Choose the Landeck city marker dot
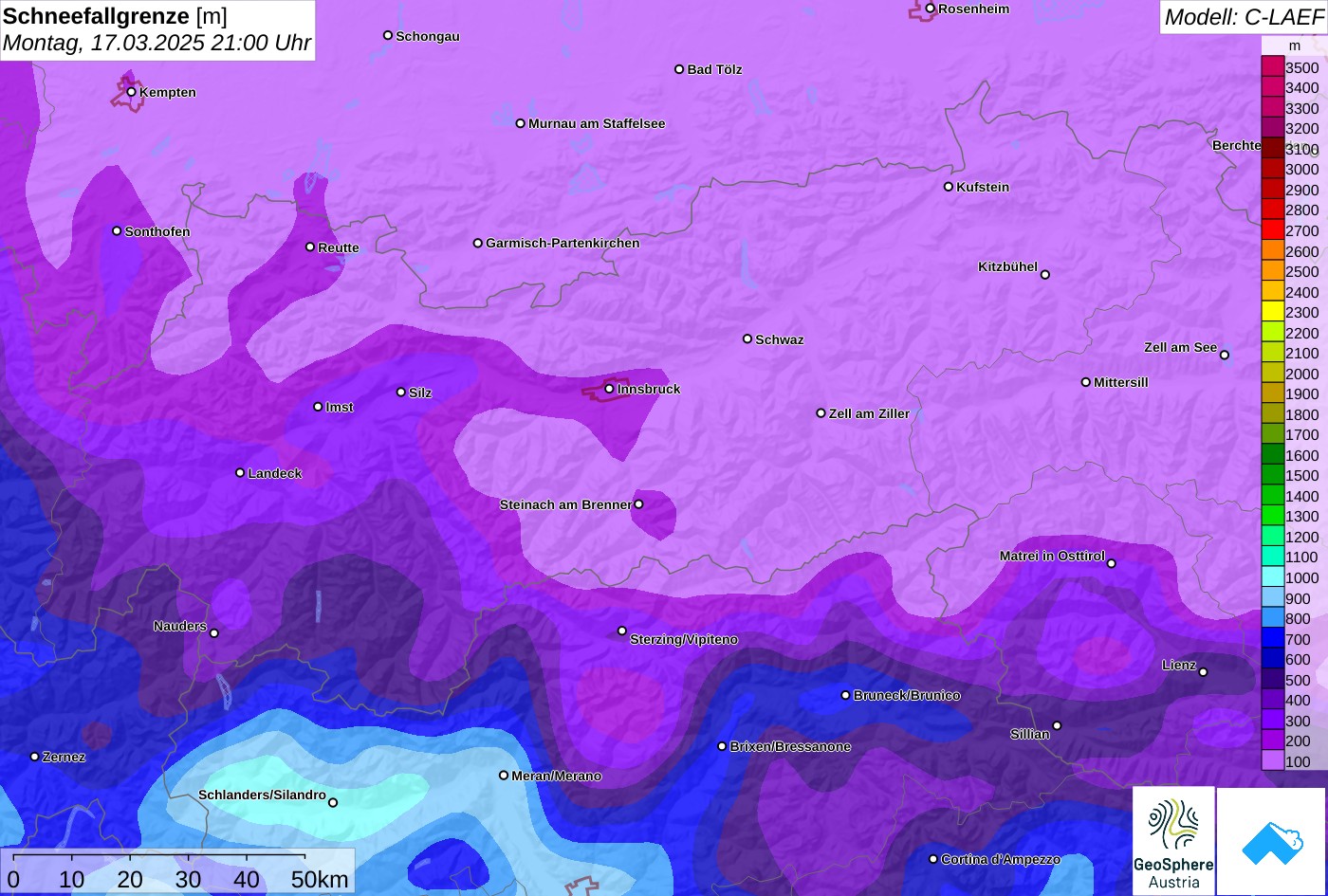The height and width of the screenshot is (896, 1328). (240, 473)
